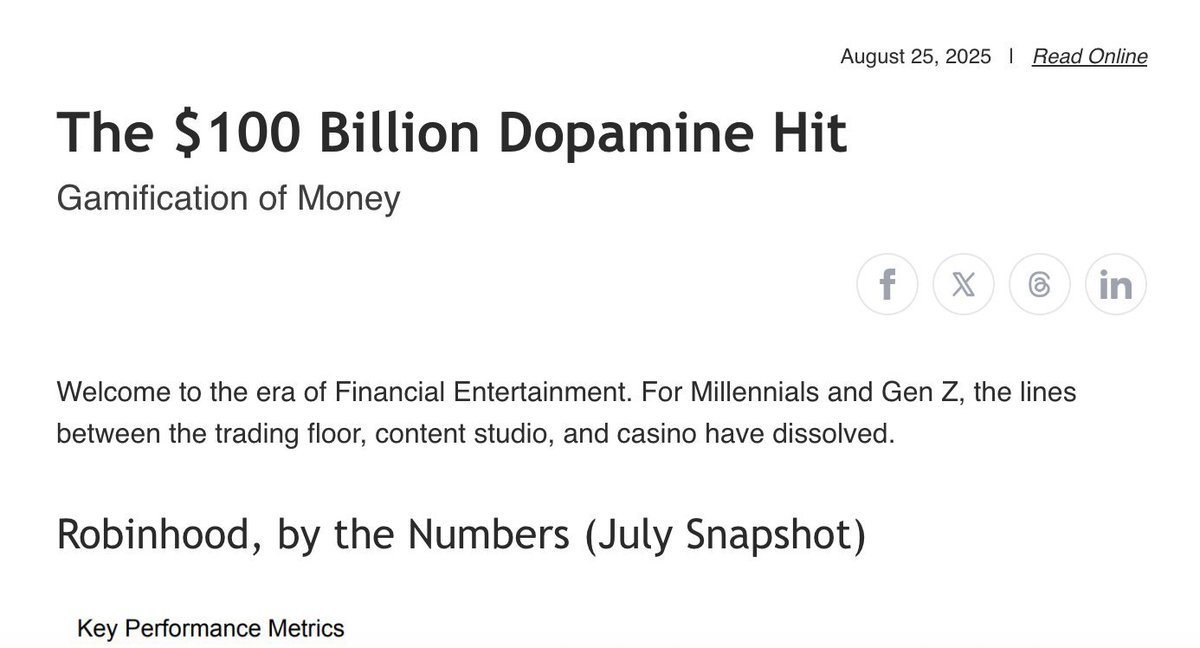The height and width of the screenshot is (648, 1200).
Task: Share the article on LinkedIn
Action: (1115, 285)
